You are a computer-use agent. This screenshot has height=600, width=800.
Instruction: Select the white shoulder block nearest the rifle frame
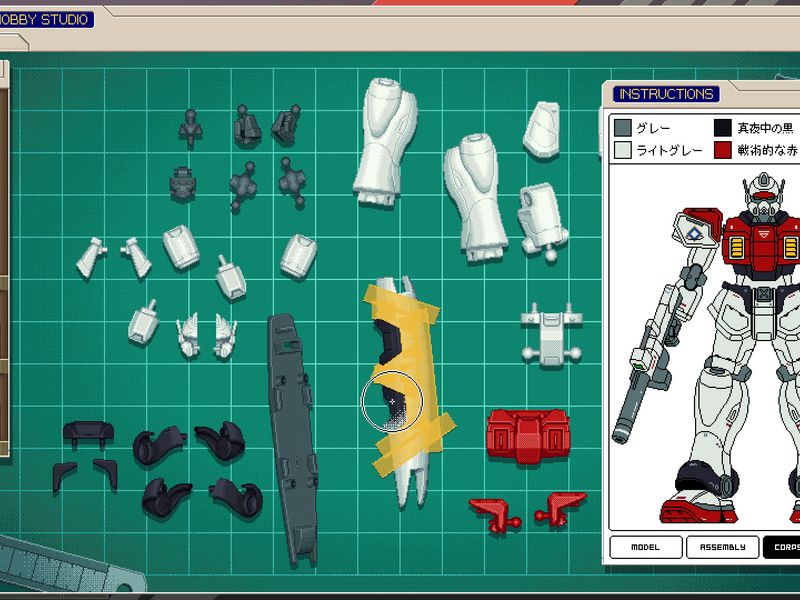(x=298, y=256)
